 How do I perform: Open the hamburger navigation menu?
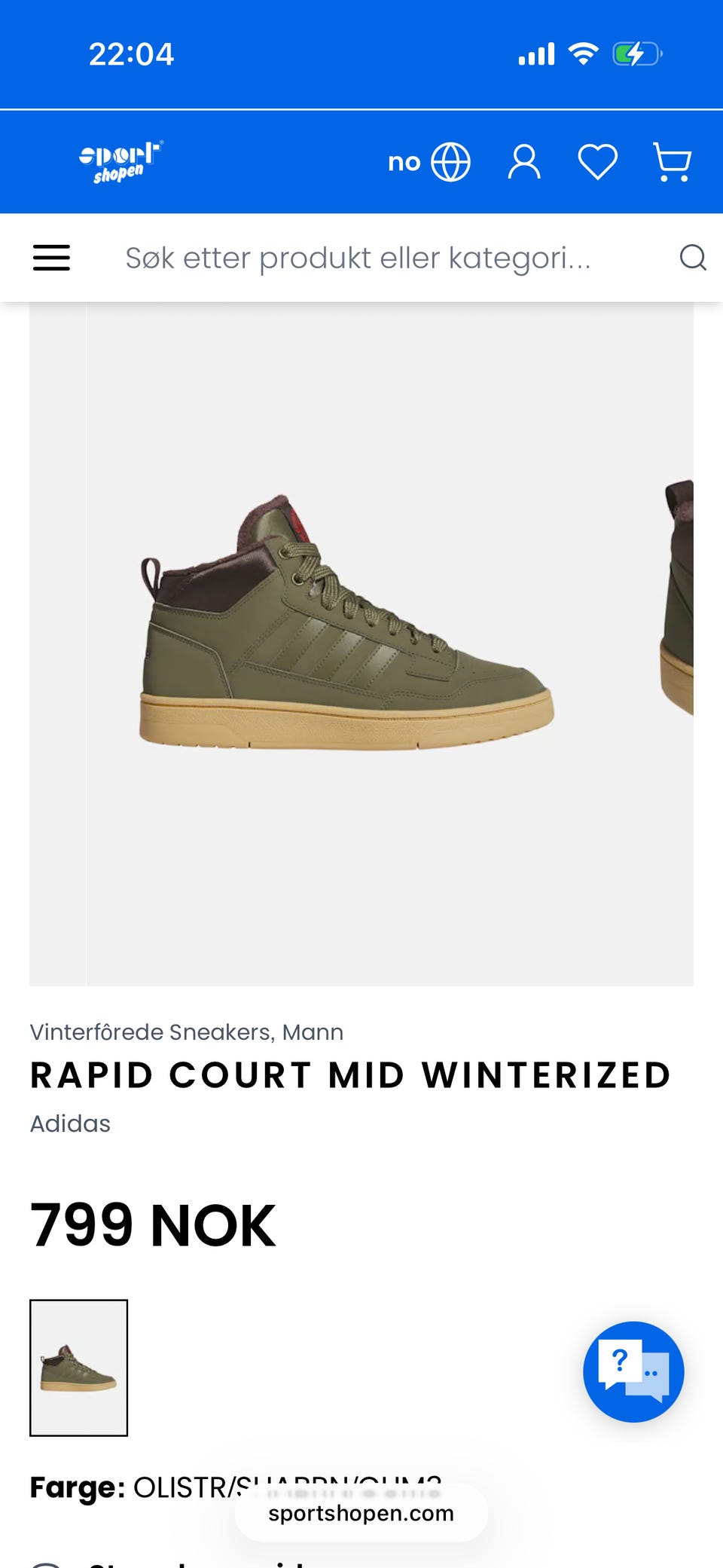click(51, 258)
